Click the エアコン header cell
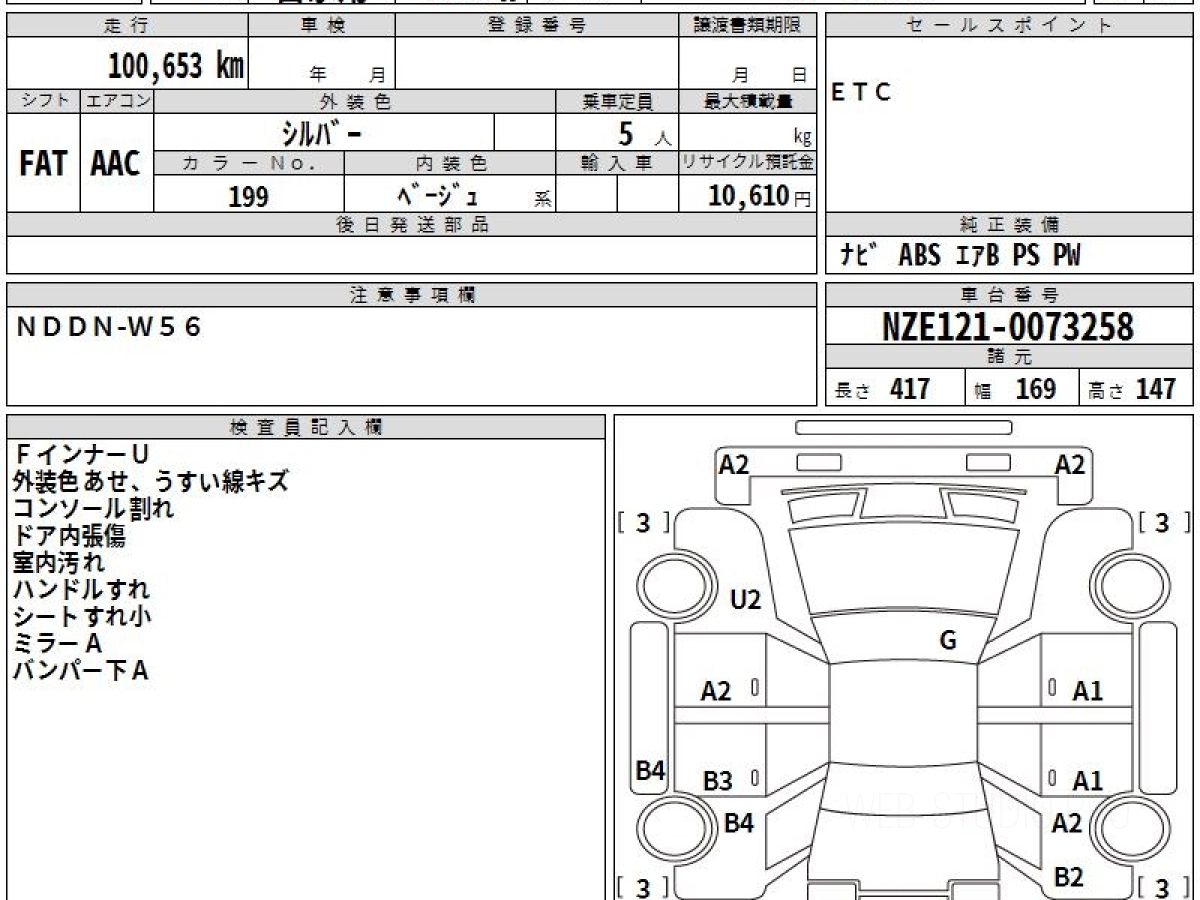This screenshot has height=900, width=1200. tap(117, 101)
